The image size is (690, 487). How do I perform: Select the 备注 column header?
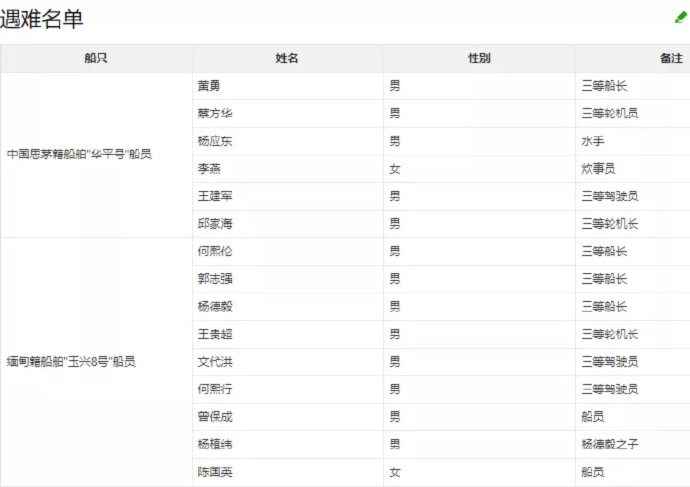click(x=670, y=58)
